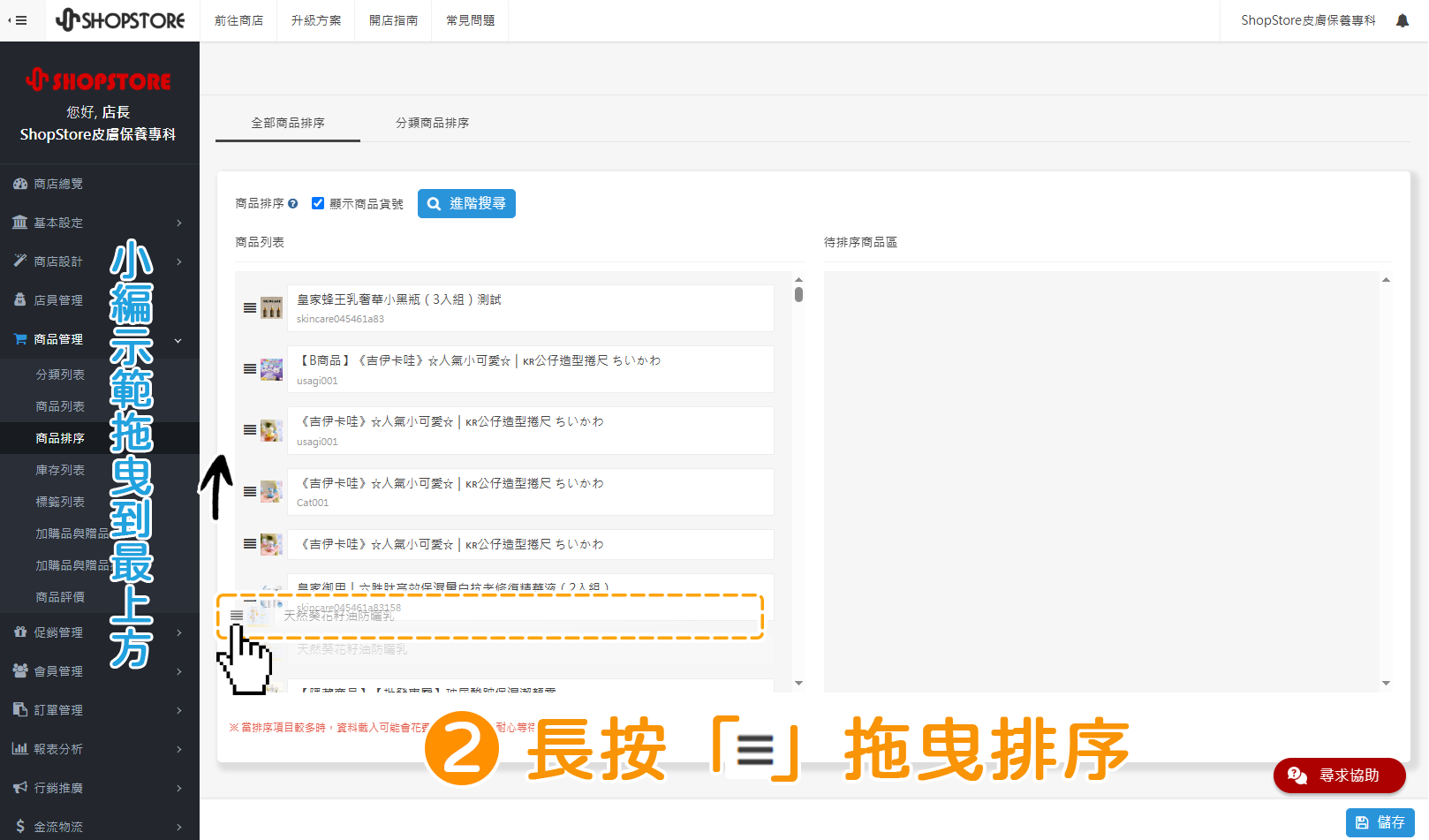Switch to 分類商品排序 tab
This screenshot has width=1429, height=840.
tap(433, 123)
